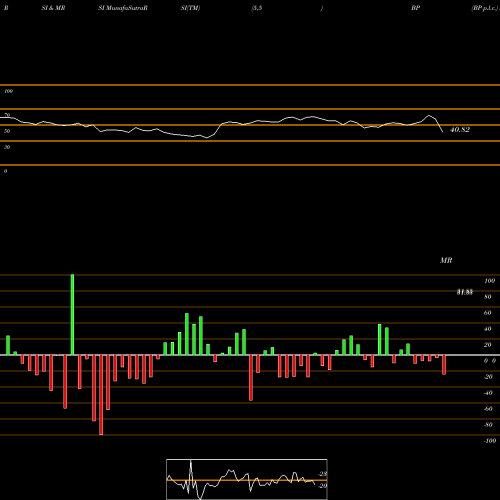Click the end of the RSI line
Viewport: 500px width, 500px height.
click(443, 132)
